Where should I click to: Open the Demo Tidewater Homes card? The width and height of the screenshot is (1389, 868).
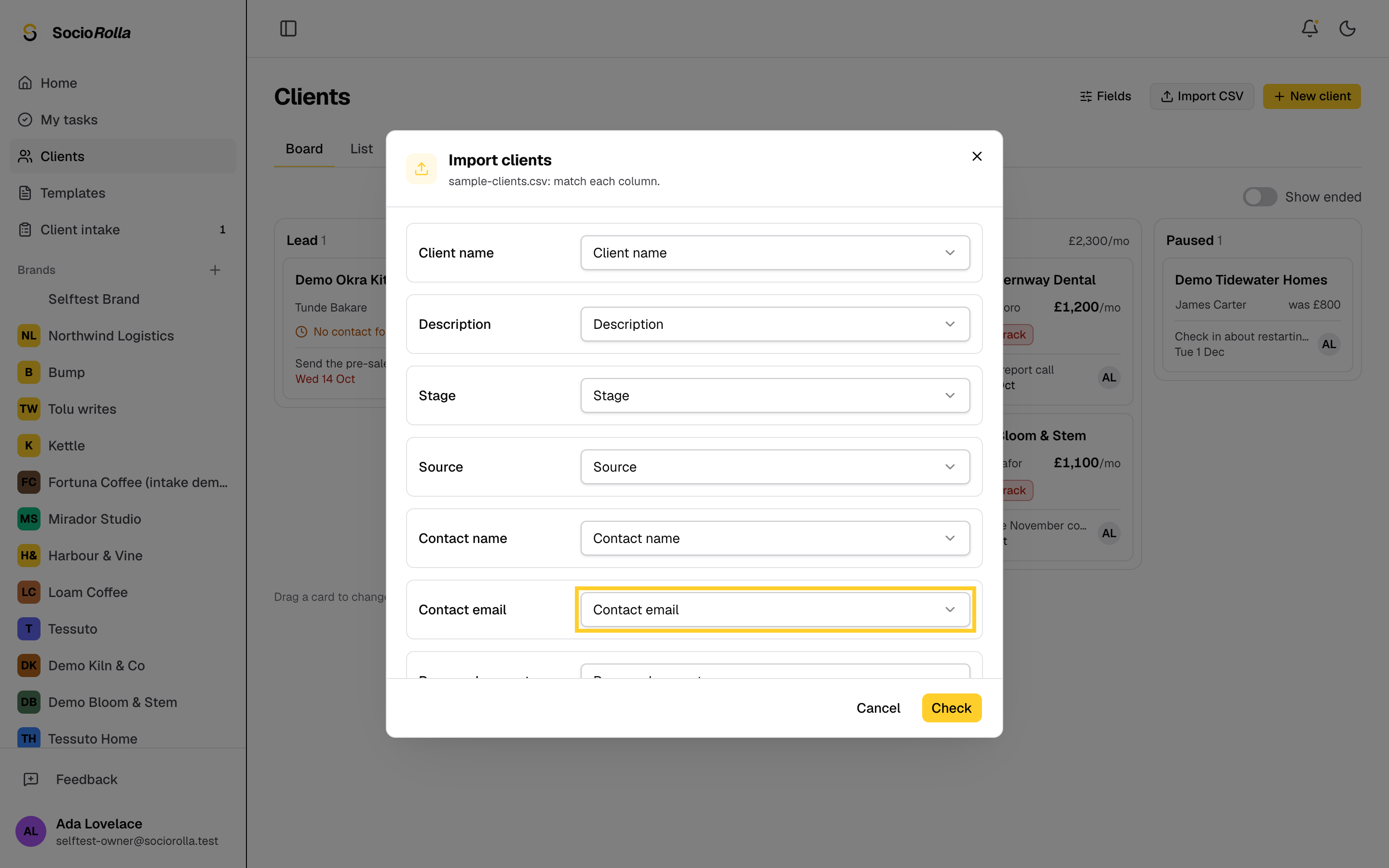(x=1257, y=314)
